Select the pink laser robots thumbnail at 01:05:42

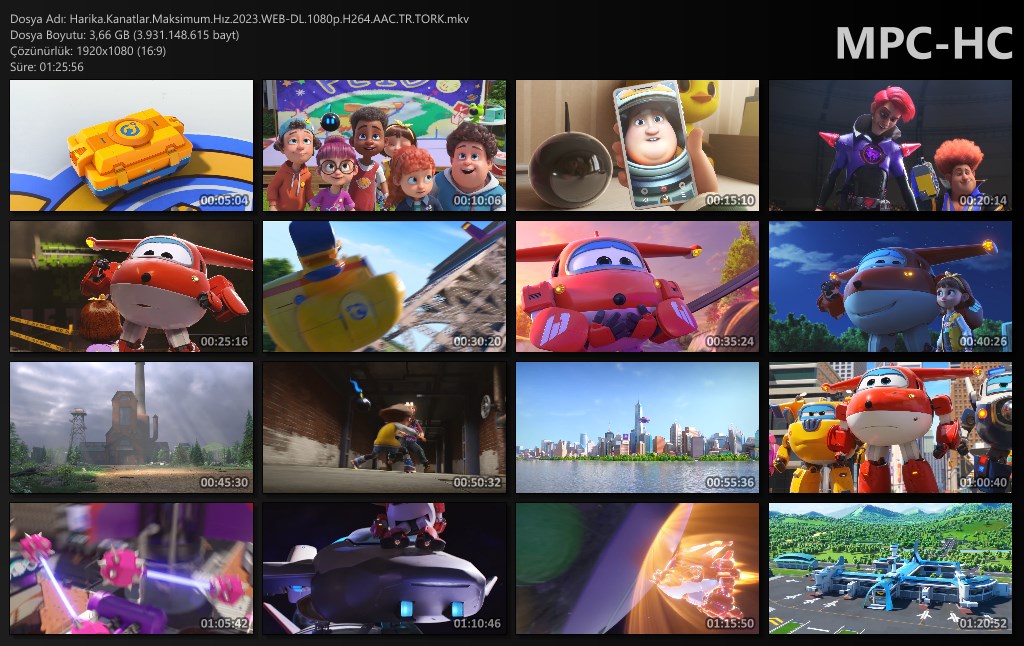pyautogui.click(x=131, y=569)
